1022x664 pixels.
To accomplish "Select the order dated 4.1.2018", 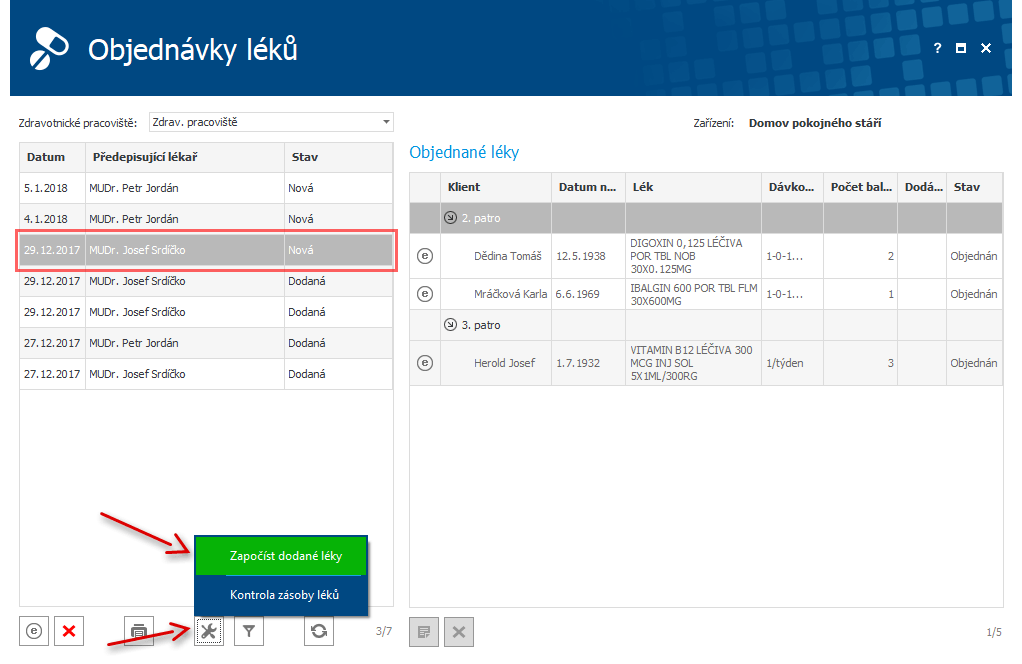I will tap(206, 219).
